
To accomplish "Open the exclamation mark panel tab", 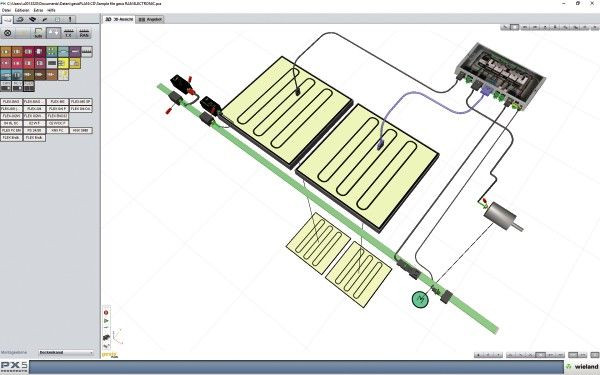I will [x=70, y=19].
